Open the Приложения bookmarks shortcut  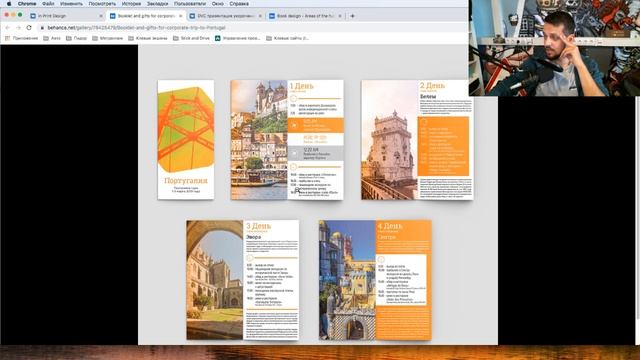tap(21, 38)
